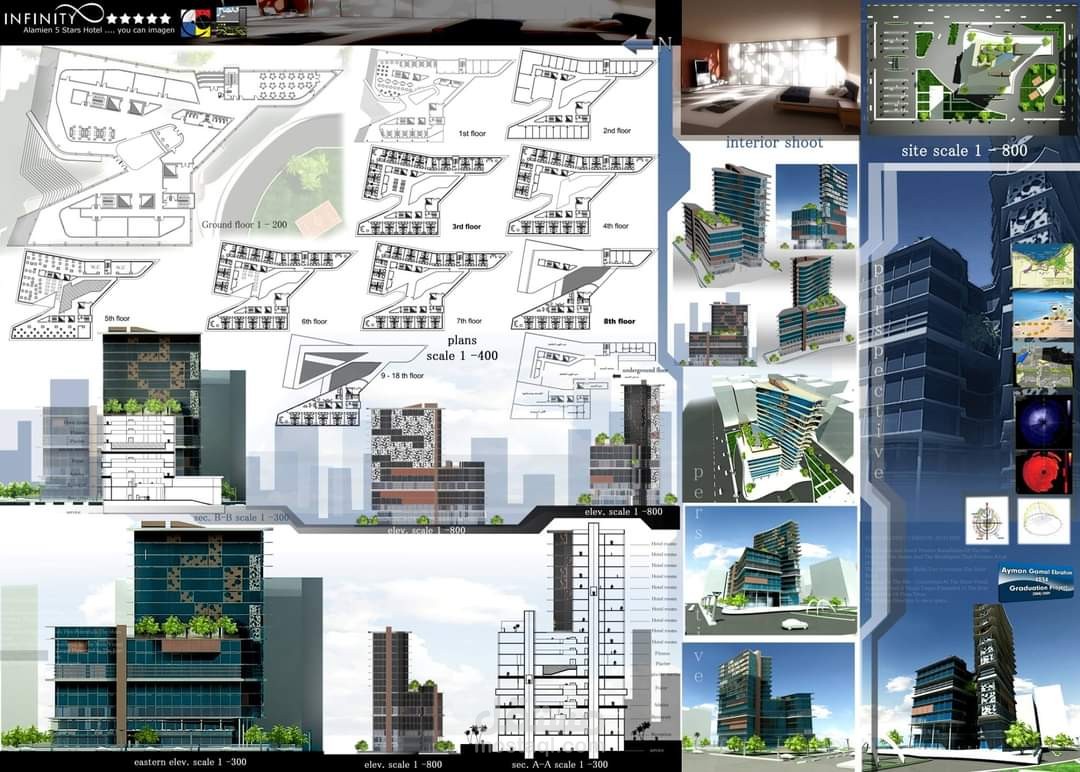Click the 'eastern elev. scale 1 -300' caption
The width and height of the screenshot is (1080, 772).
click(x=189, y=762)
